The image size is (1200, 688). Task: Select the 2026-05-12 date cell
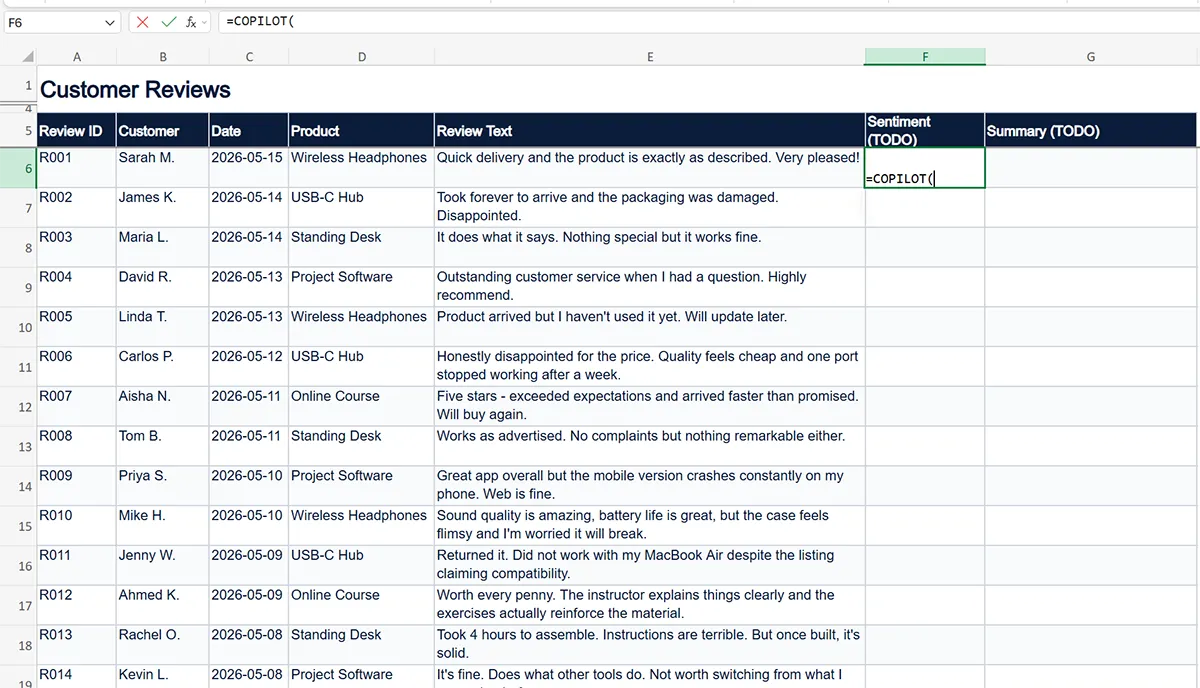[249, 367]
